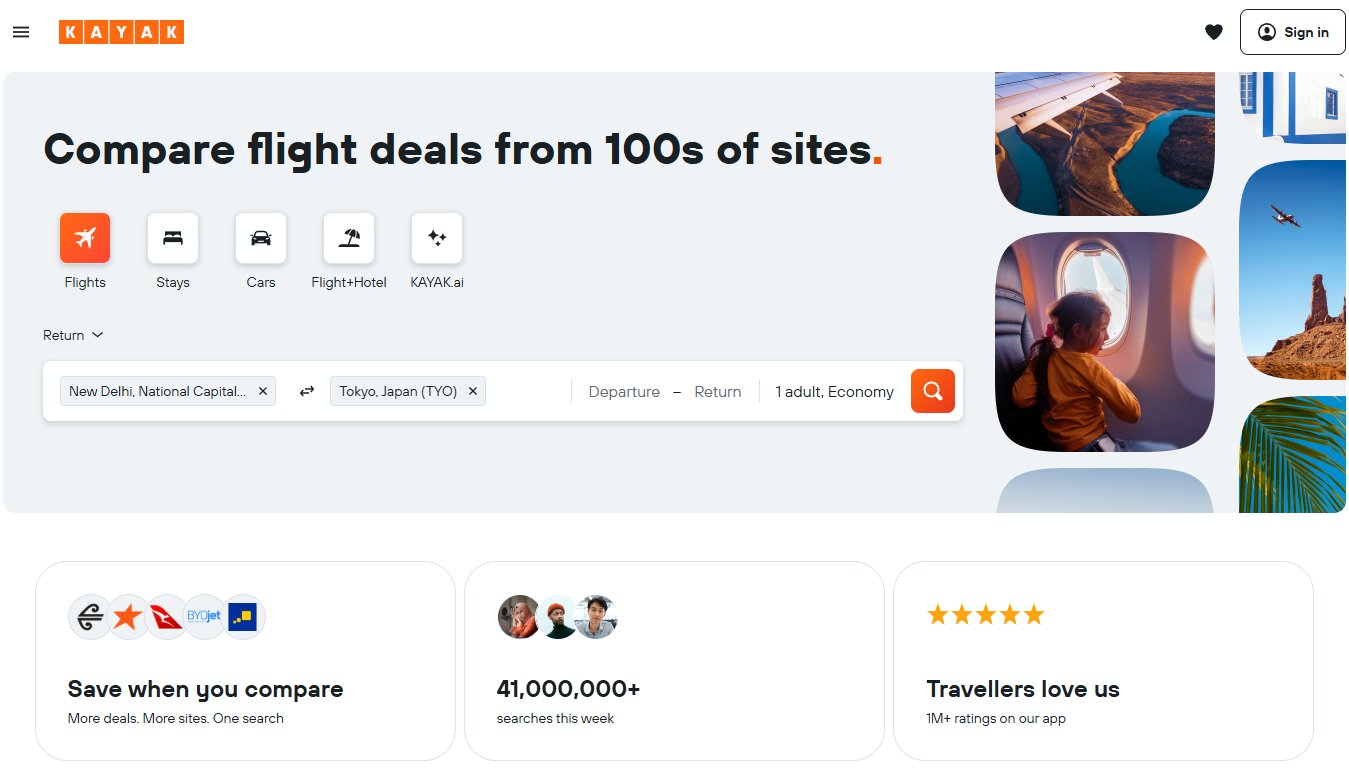Expand the Return trip type dropdown
This screenshot has height=768, width=1349.
point(73,335)
